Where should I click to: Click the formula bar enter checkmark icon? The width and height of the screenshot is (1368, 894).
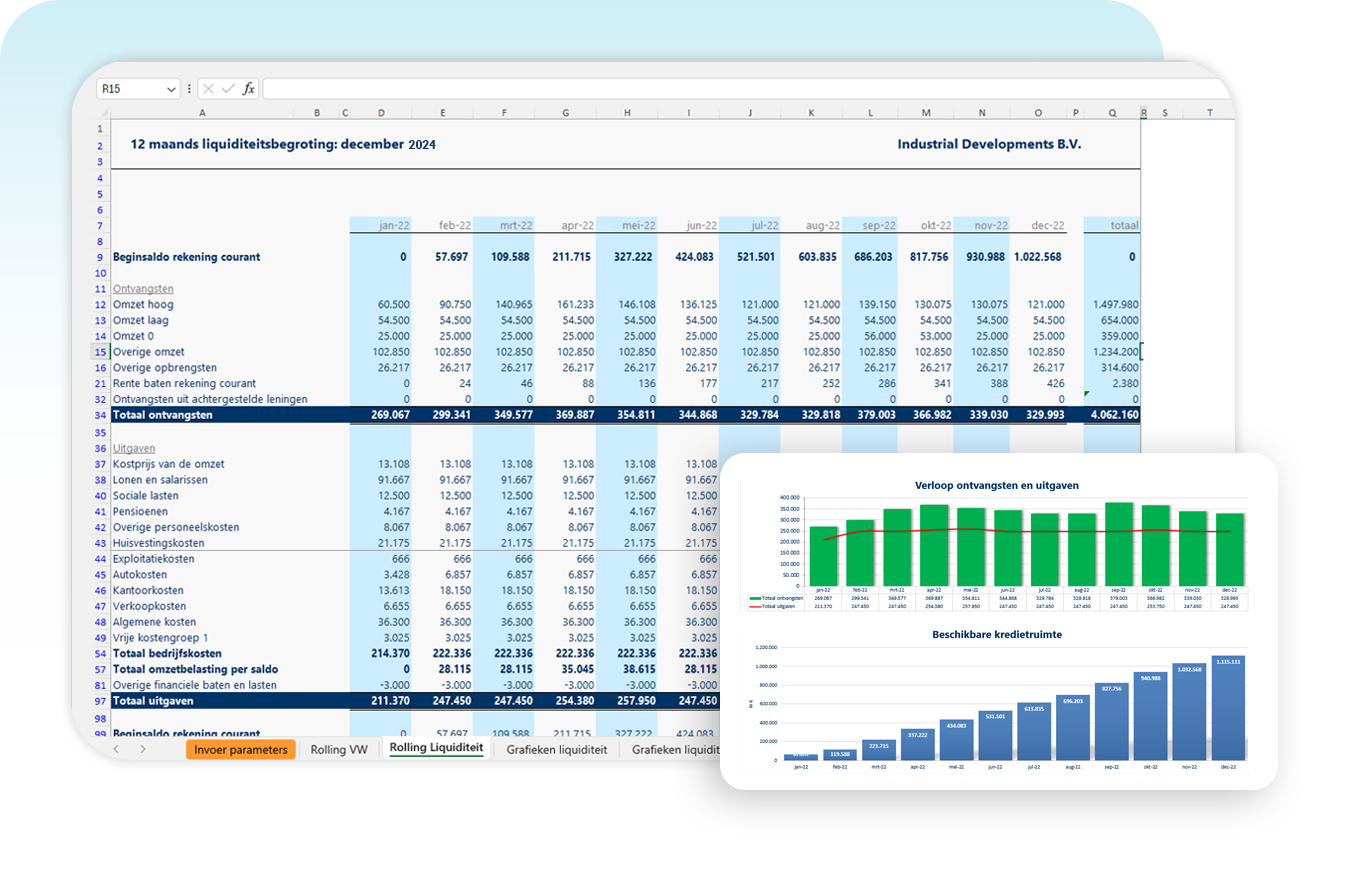228,89
